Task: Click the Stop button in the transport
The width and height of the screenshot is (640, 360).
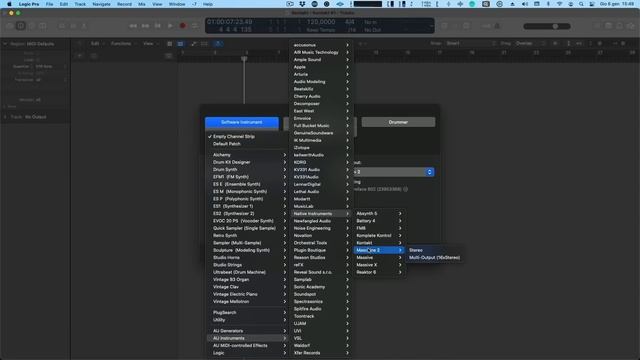Action: (158, 26)
